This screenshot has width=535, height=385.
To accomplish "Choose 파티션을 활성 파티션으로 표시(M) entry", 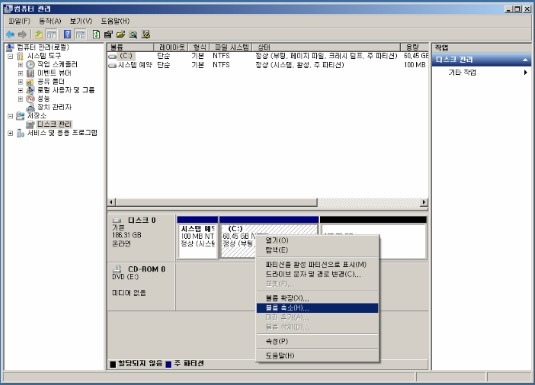I will click(x=317, y=265).
